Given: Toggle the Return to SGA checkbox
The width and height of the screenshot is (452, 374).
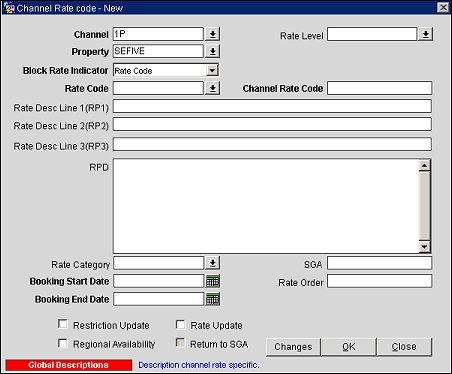Looking at the screenshot, I should coord(180,343).
